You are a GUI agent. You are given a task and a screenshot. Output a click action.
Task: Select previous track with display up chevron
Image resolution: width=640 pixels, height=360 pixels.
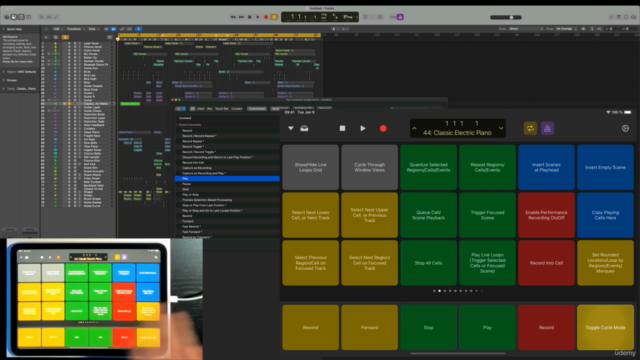click(414, 128)
